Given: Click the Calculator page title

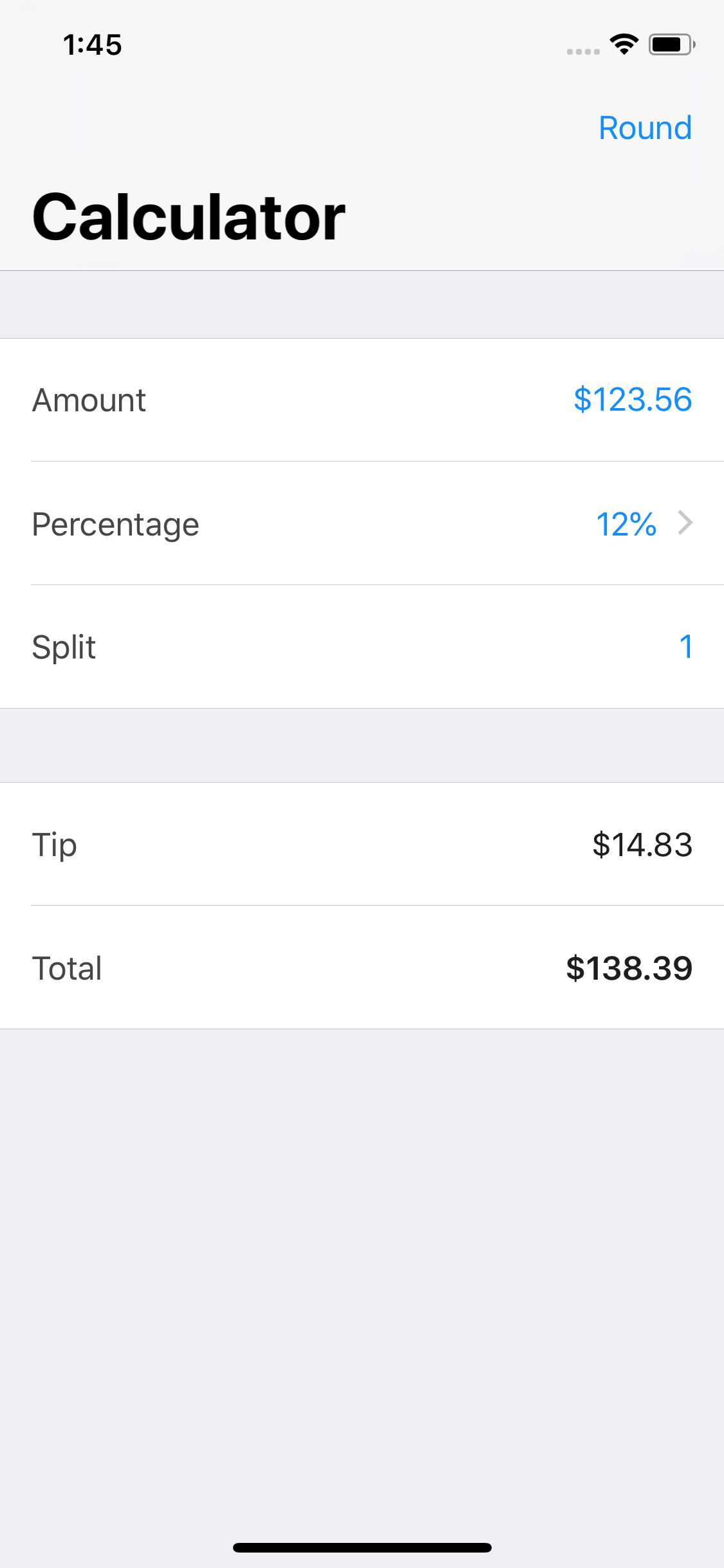Looking at the screenshot, I should [189, 218].
